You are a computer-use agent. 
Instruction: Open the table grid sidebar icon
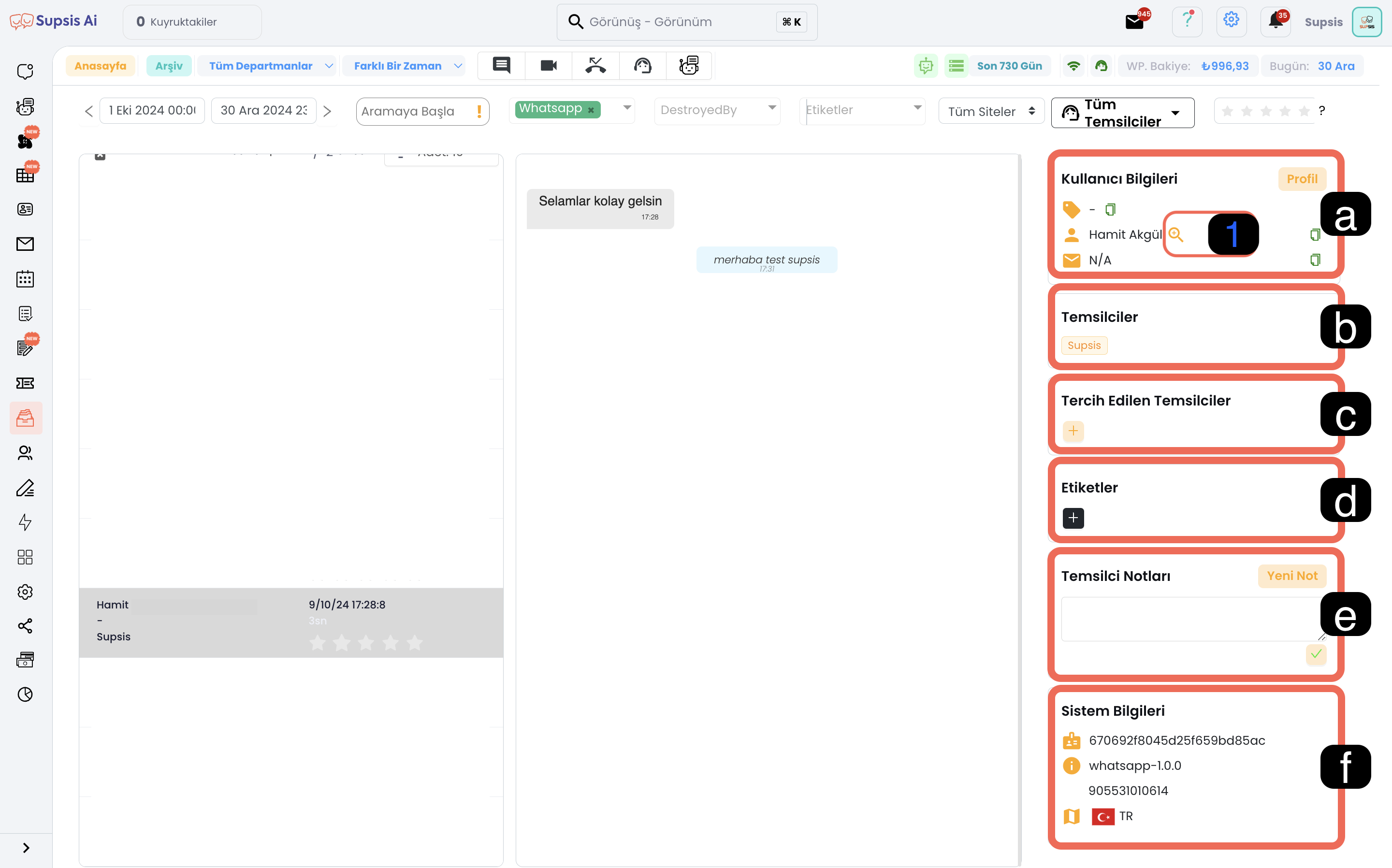[x=25, y=175]
